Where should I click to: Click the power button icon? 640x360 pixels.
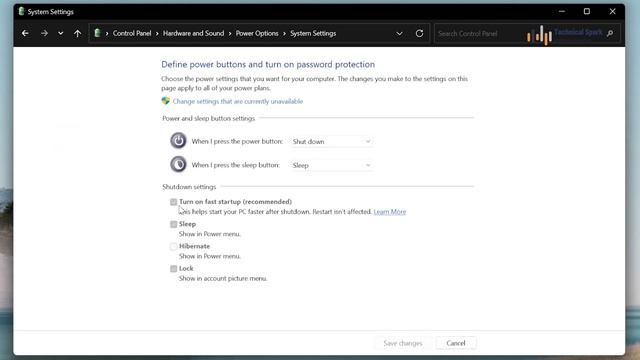tap(178, 141)
